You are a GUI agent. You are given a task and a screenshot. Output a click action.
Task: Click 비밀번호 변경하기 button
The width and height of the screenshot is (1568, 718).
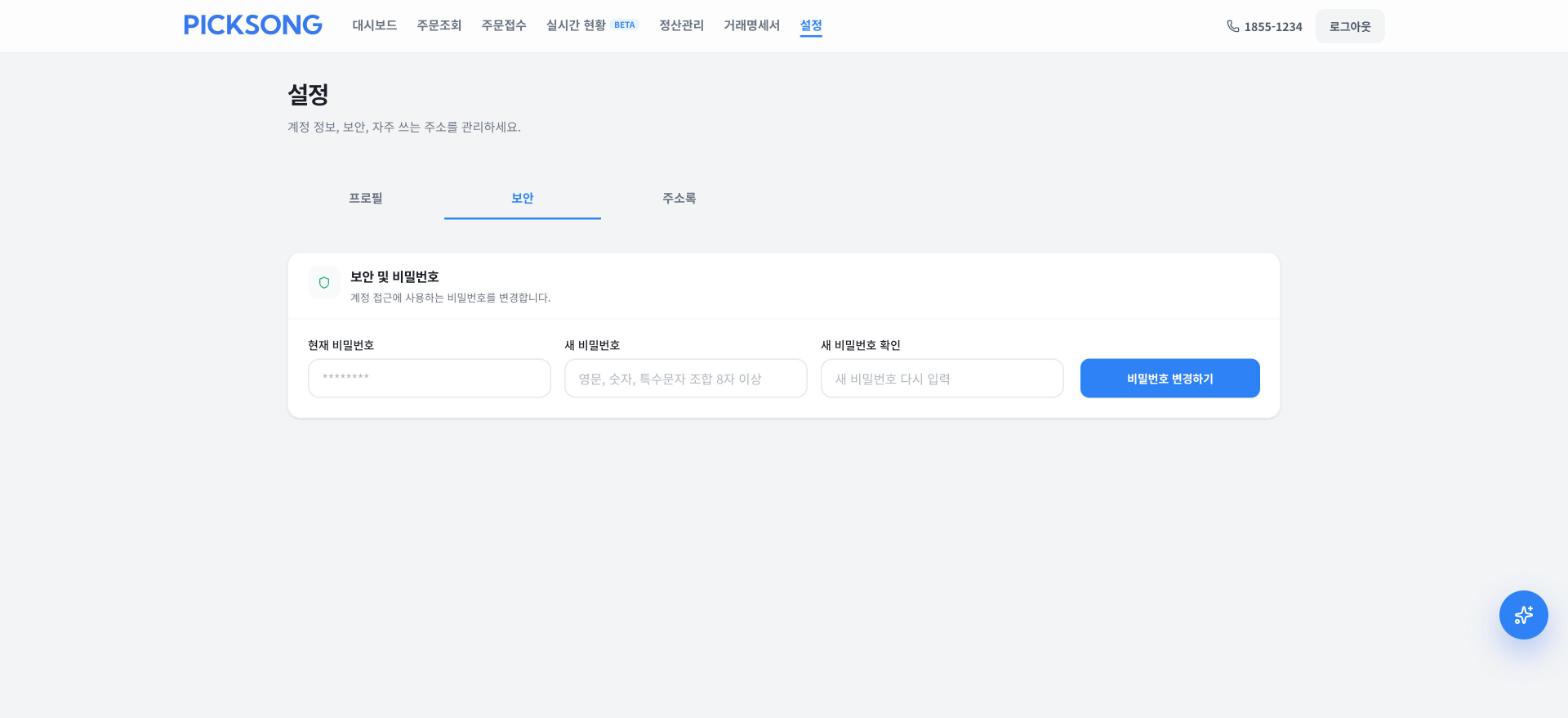tap(1170, 378)
